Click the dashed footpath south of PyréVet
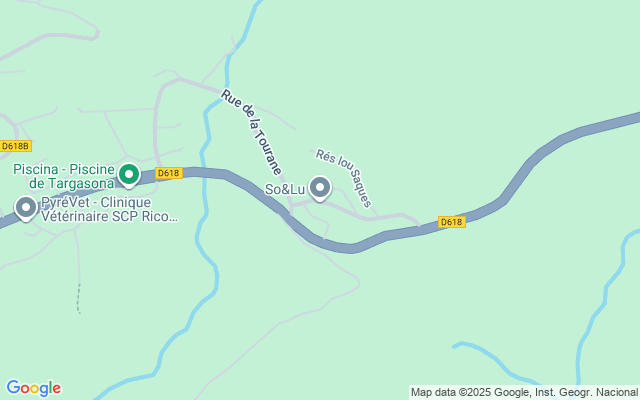This screenshot has width=640, height=400. pyautogui.click(x=78, y=298)
